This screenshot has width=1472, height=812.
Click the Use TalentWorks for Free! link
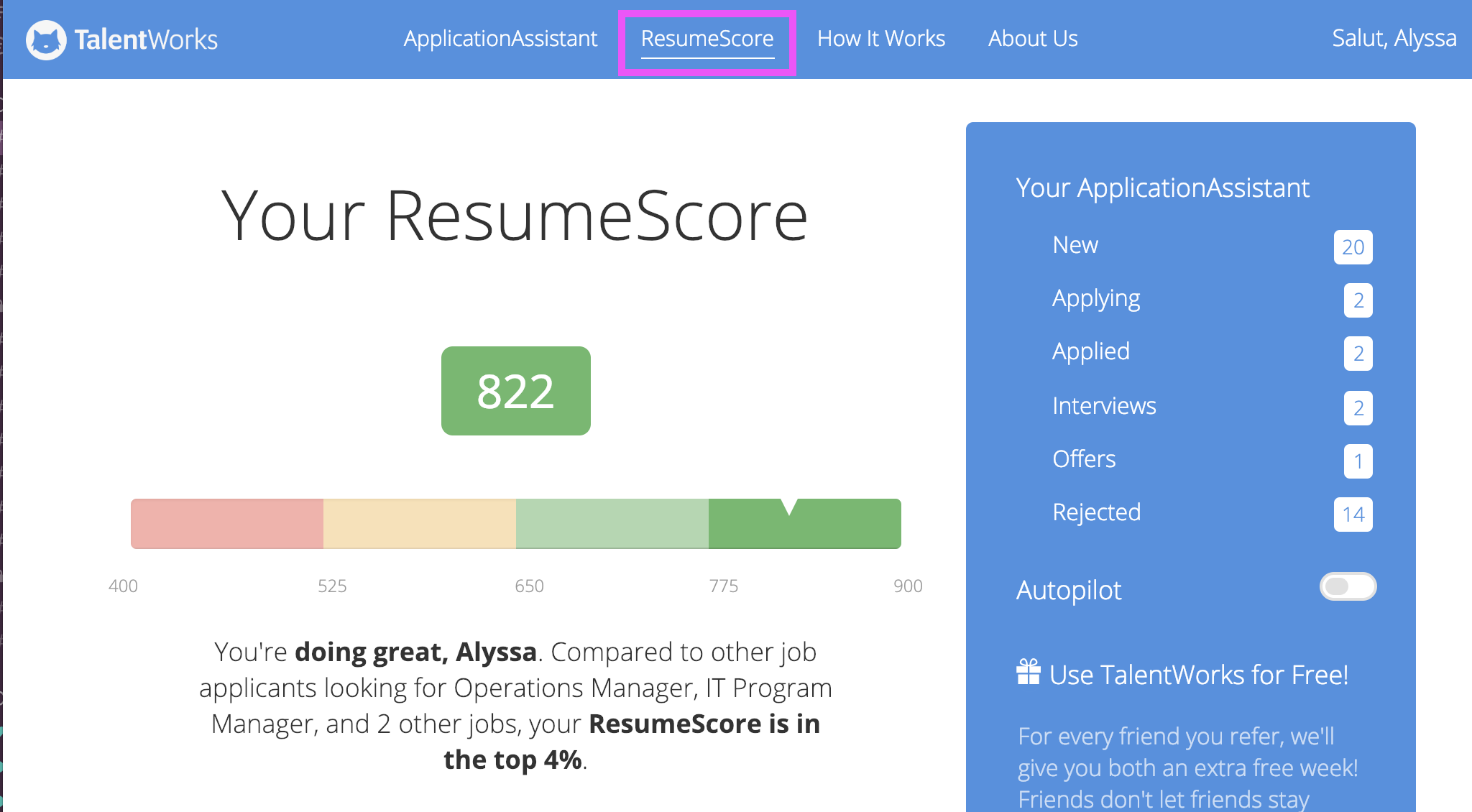coord(1197,675)
